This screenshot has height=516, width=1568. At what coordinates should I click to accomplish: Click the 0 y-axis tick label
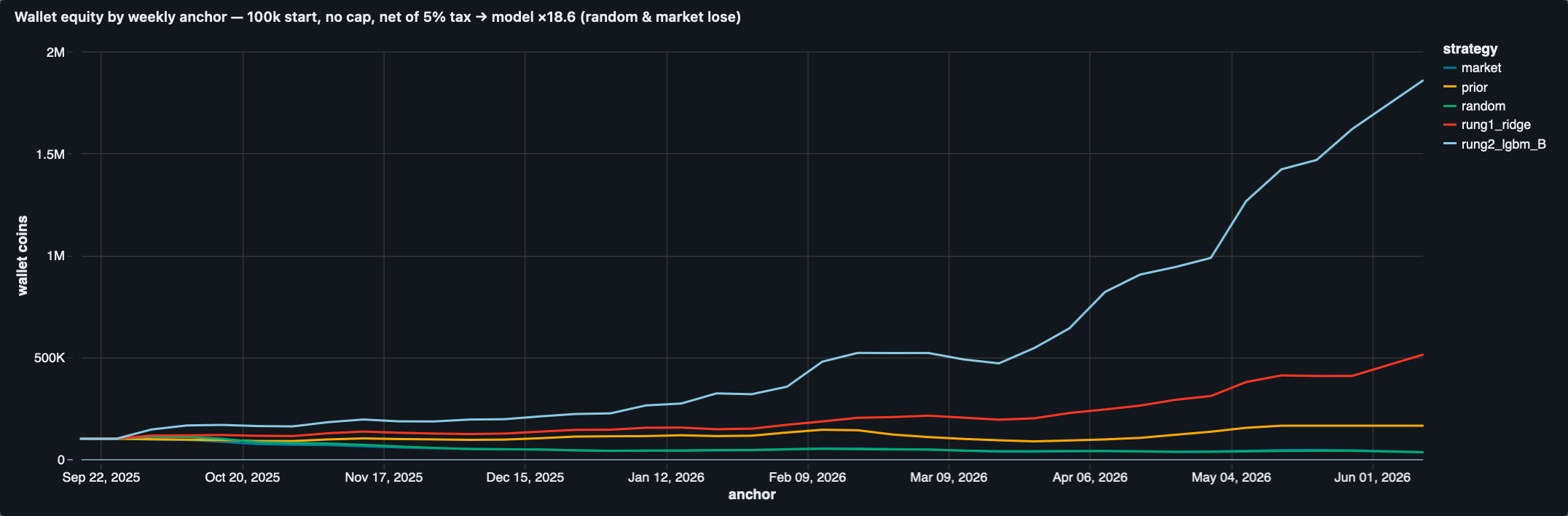61,460
